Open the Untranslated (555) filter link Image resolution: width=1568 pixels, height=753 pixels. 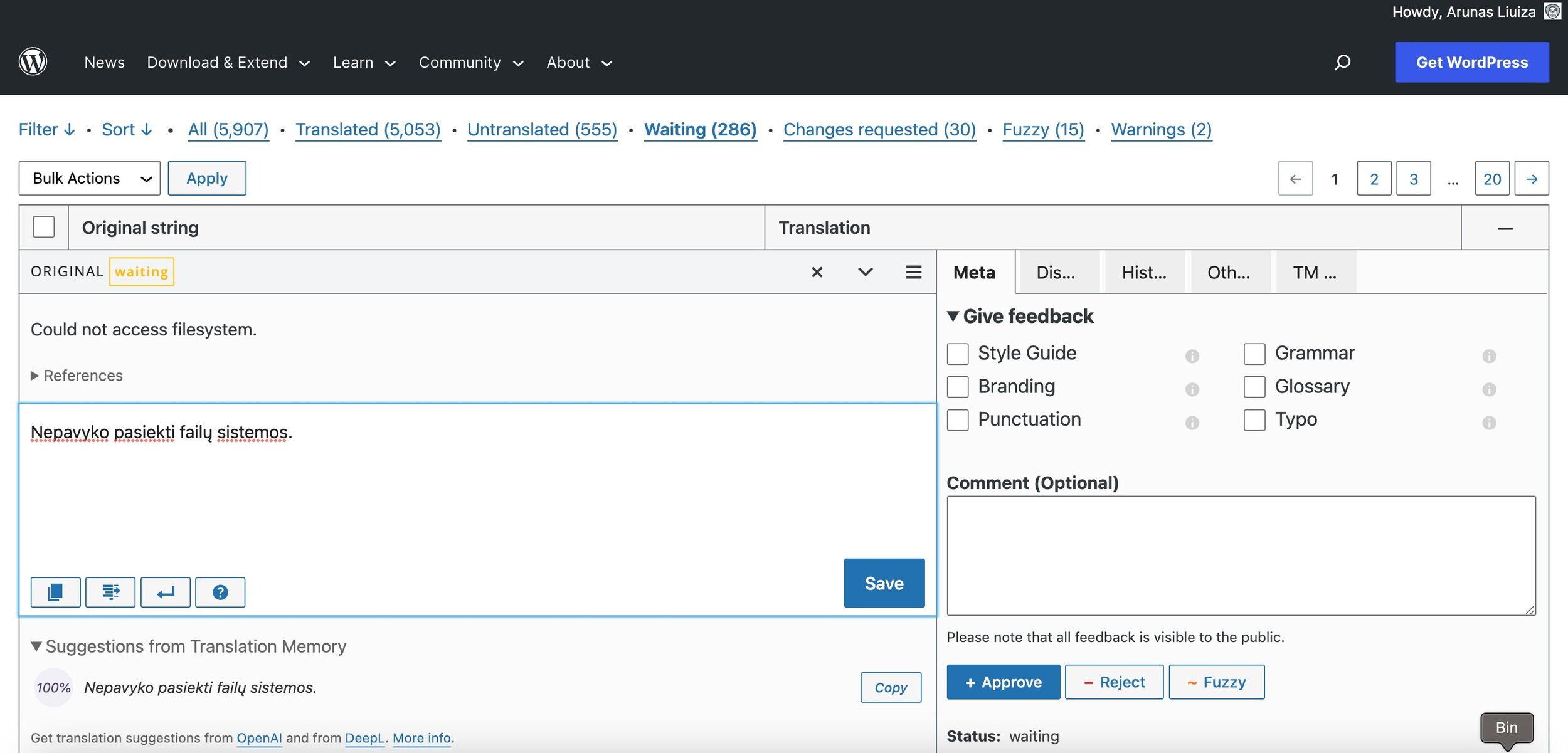pyautogui.click(x=542, y=129)
